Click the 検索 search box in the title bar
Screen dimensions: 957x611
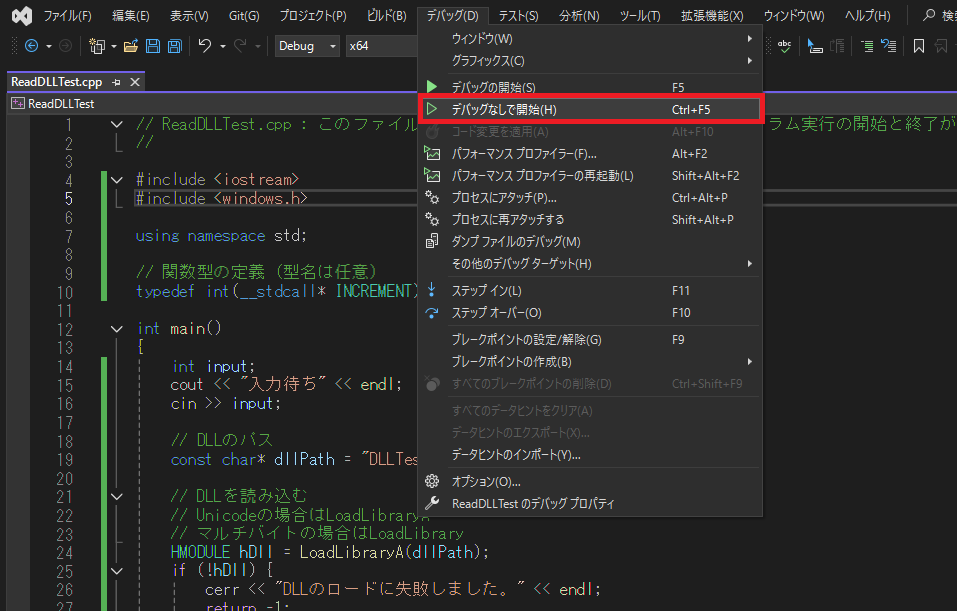938,16
